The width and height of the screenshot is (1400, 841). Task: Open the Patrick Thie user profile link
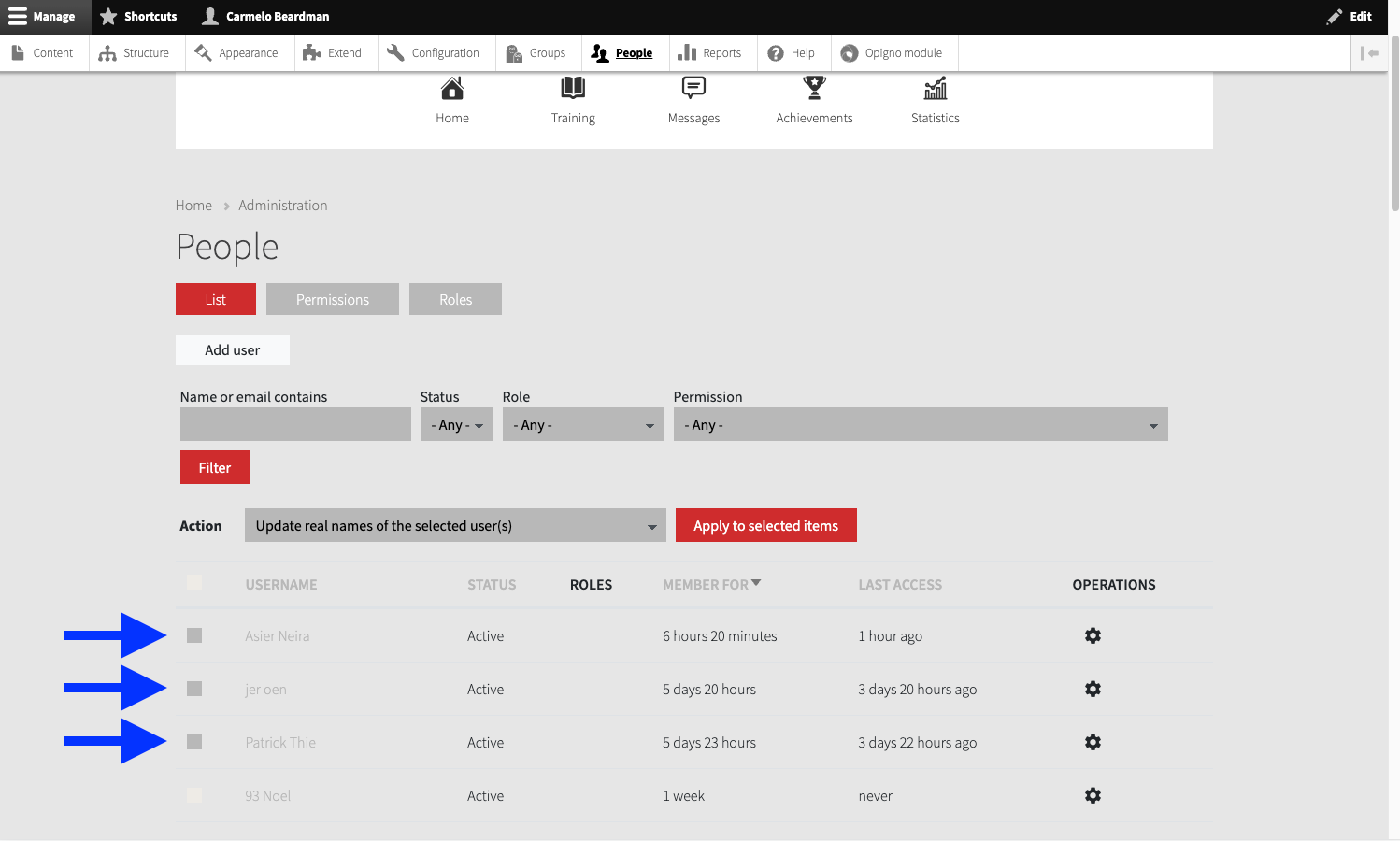pos(280,743)
